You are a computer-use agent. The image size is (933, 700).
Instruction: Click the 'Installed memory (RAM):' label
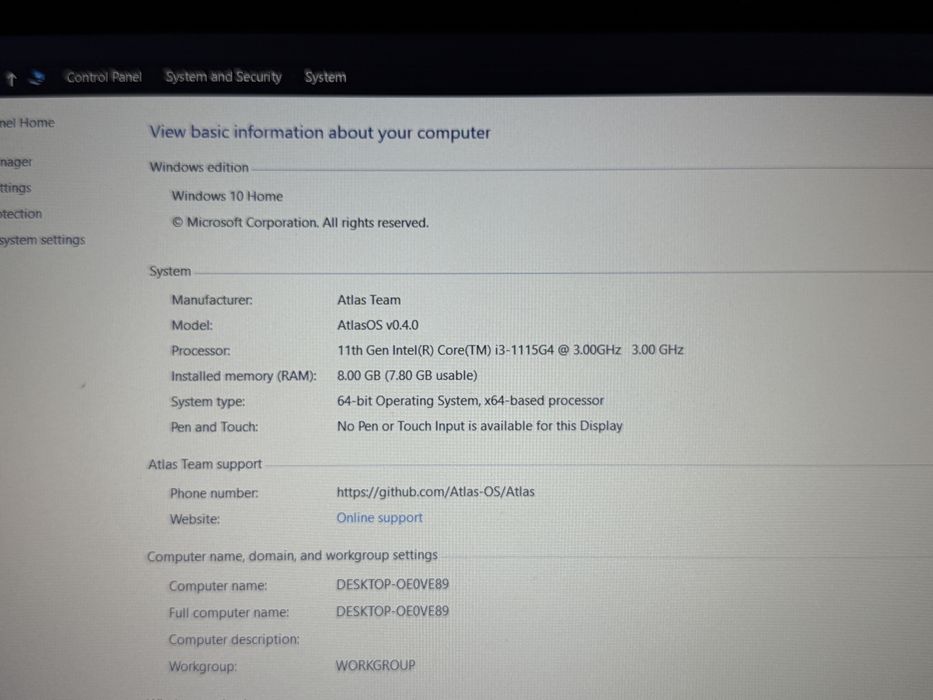pyautogui.click(x=243, y=376)
